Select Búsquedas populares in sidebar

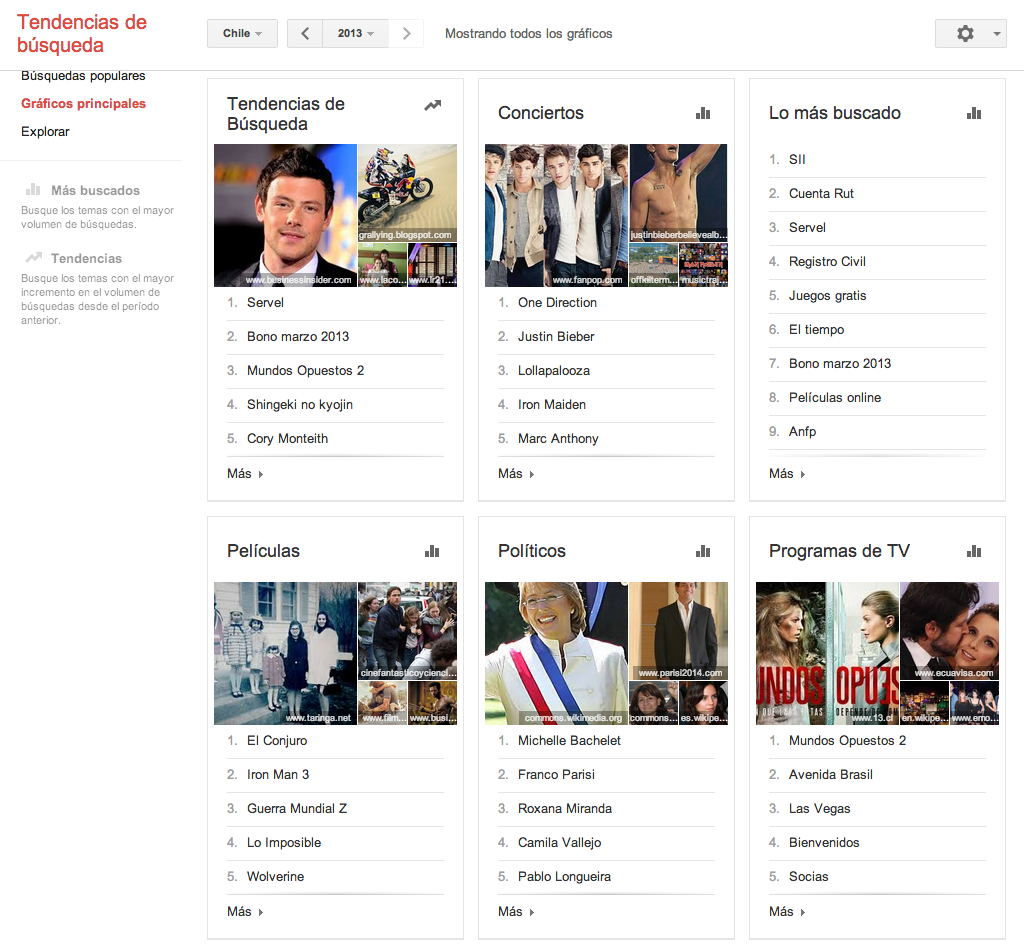(83, 76)
